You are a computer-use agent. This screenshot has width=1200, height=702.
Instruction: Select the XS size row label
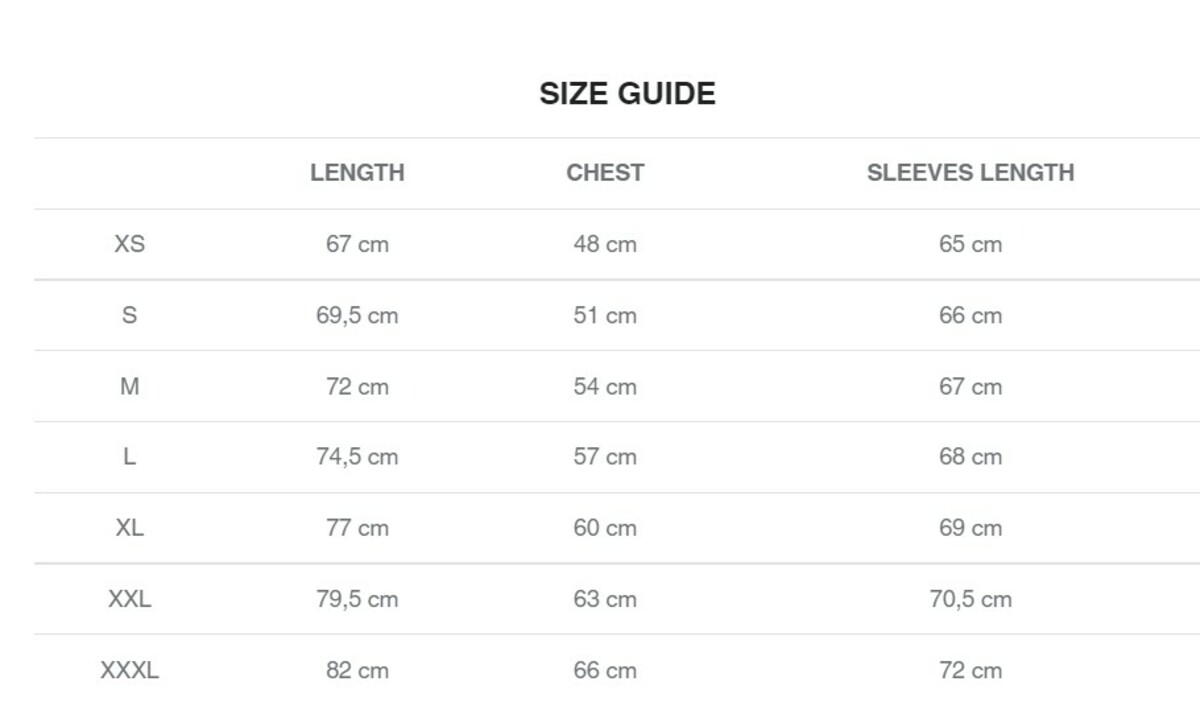tap(129, 244)
